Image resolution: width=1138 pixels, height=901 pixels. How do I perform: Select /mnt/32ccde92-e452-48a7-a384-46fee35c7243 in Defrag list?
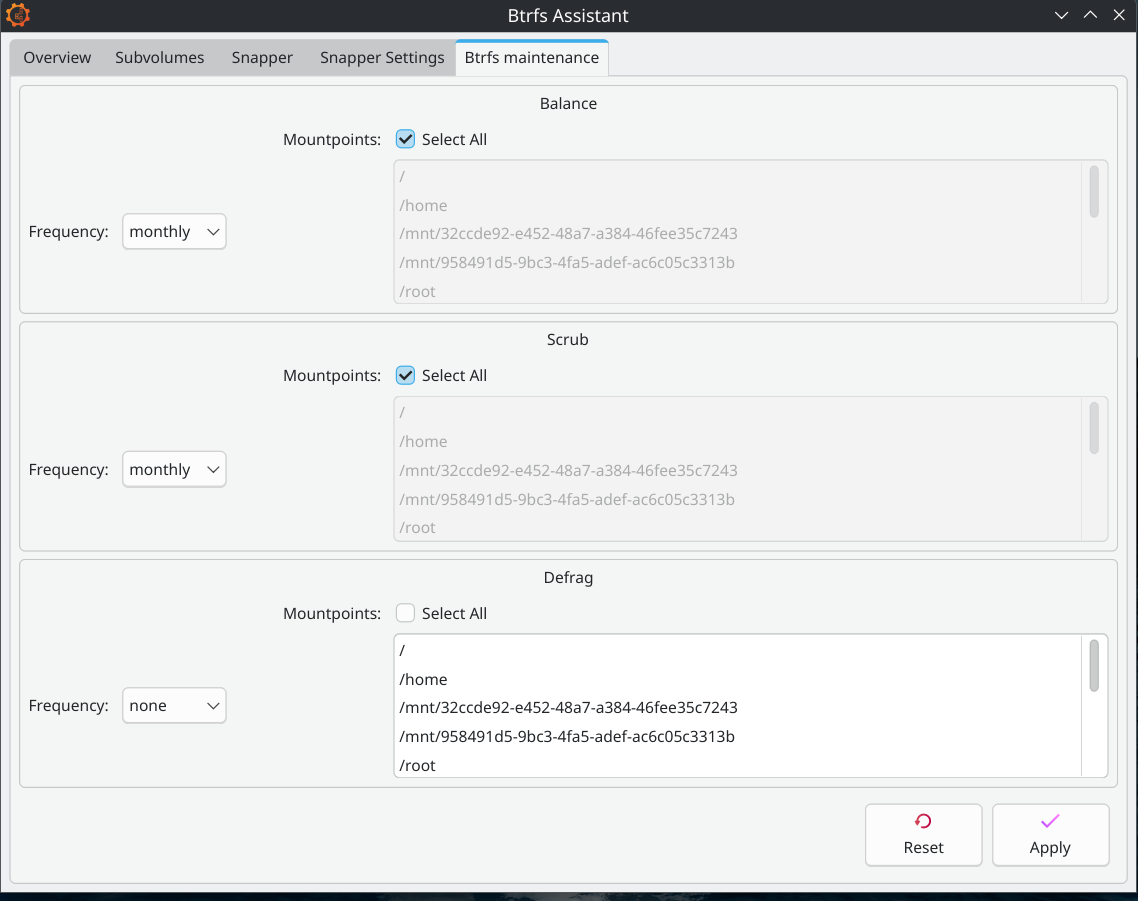click(738, 708)
